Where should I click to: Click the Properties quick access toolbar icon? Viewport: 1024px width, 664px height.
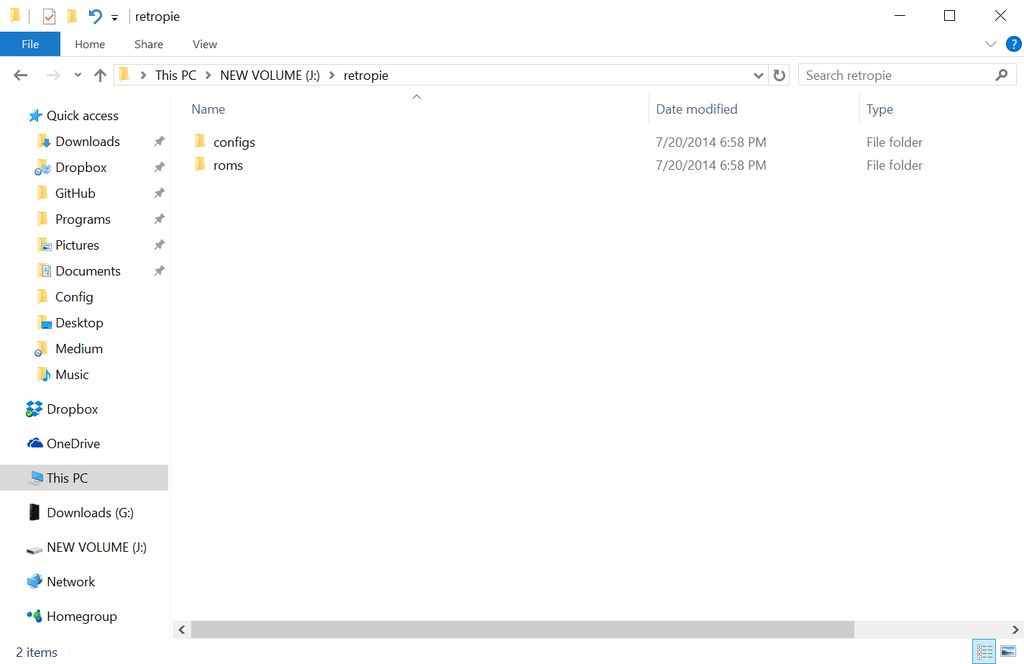coord(49,16)
